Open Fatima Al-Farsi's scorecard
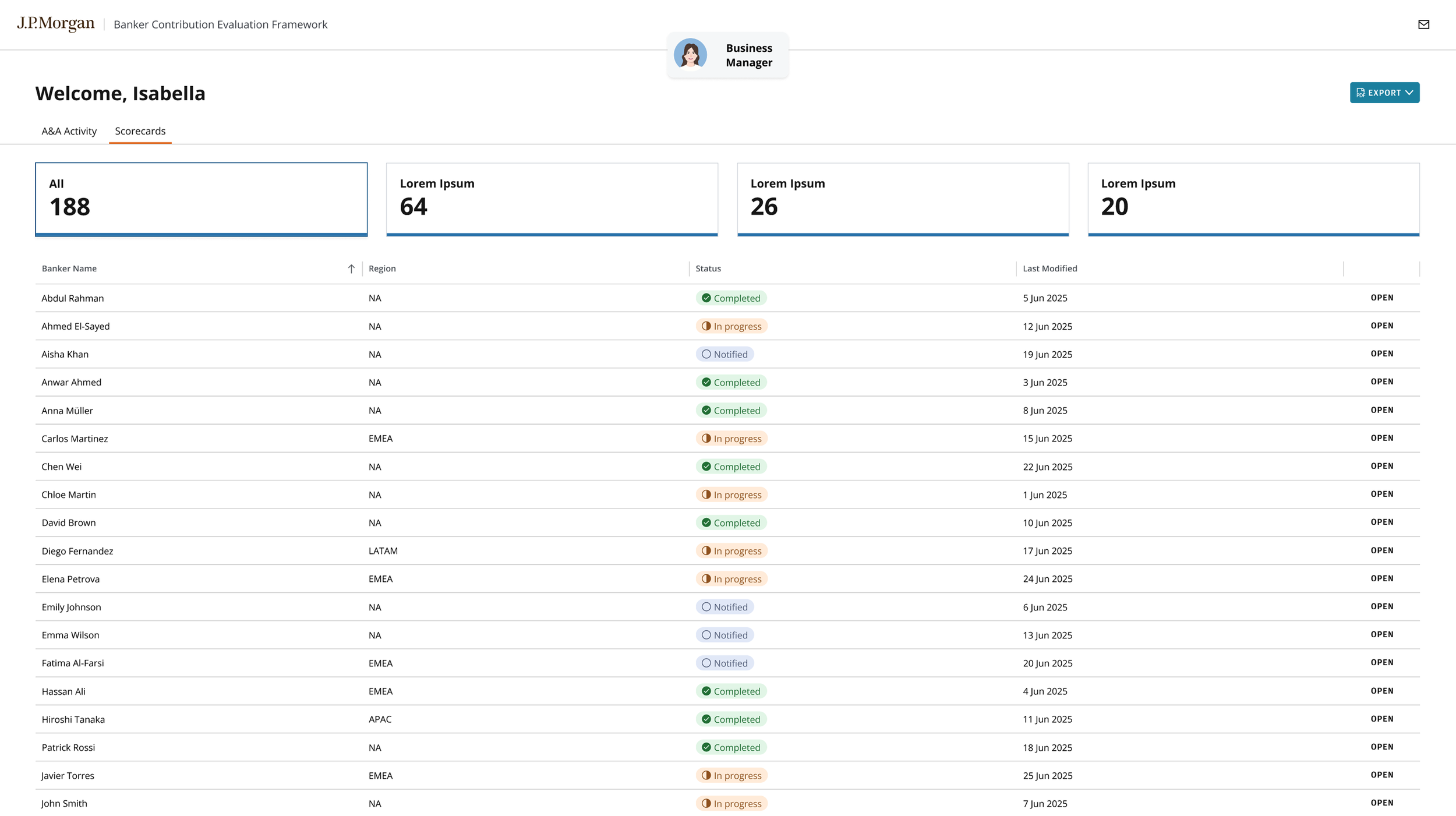The image size is (1456, 816). coord(1381,662)
